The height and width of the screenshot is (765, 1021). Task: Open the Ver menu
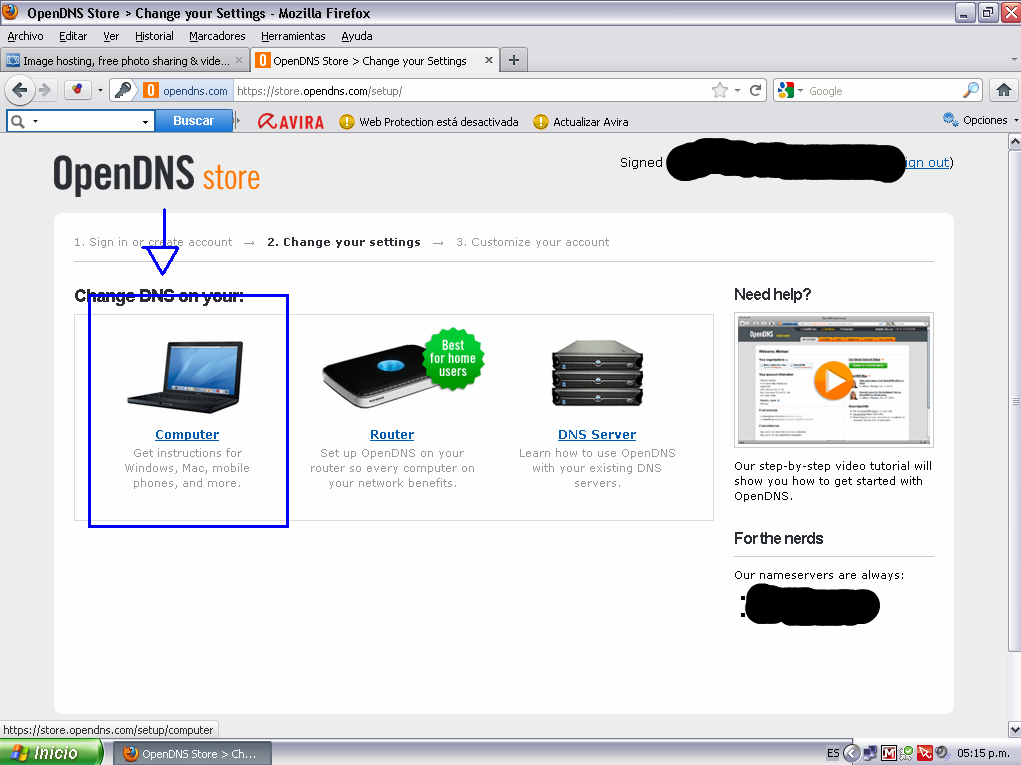tap(111, 36)
